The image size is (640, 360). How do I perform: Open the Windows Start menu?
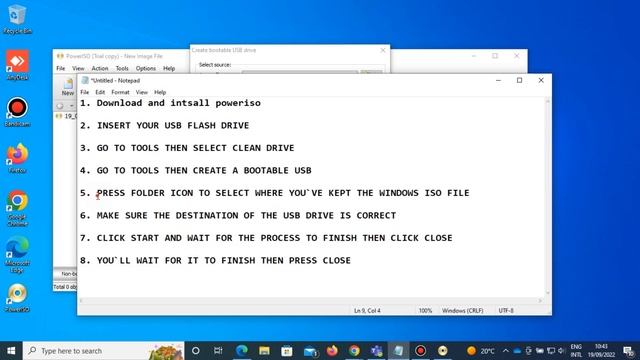click(x=11, y=351)
